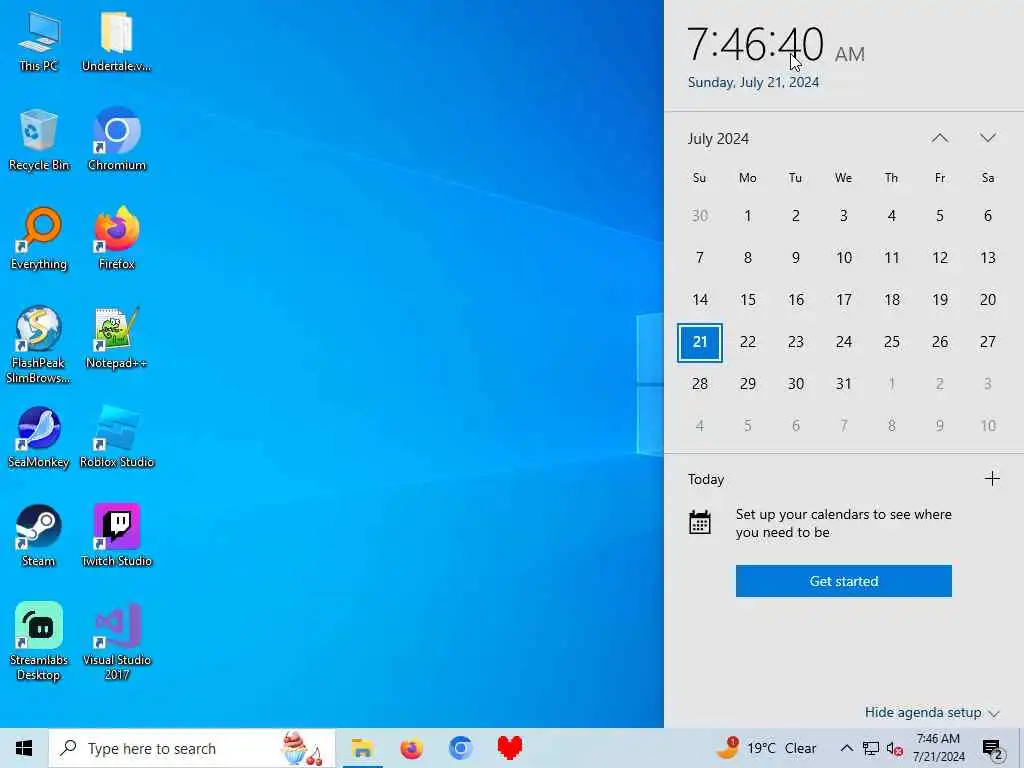Select the This PC desktop icon
1024x768 pixels.
pos(39,42)
